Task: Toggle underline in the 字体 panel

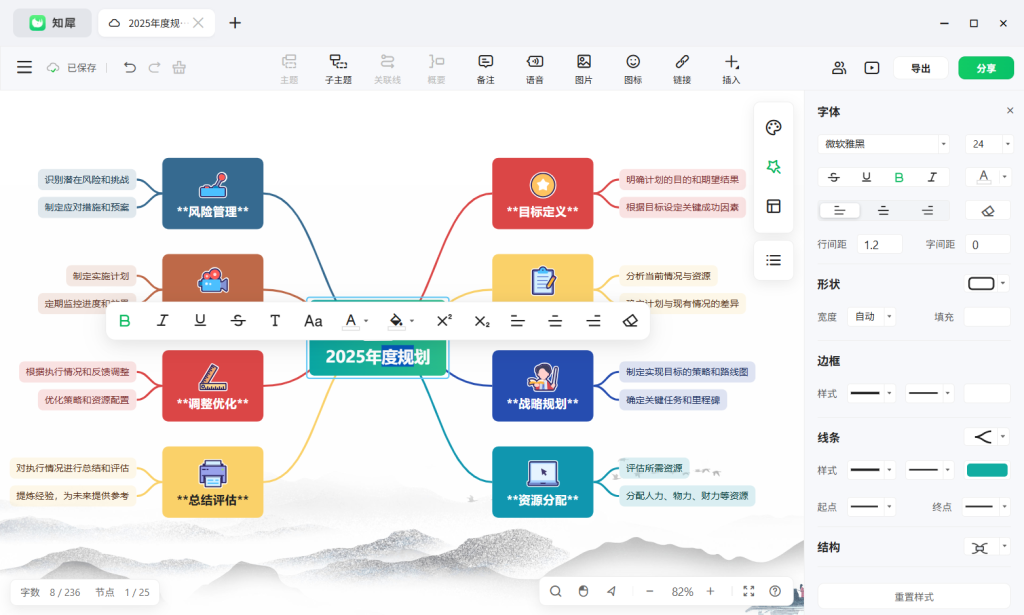Action: tap(867, 177)
